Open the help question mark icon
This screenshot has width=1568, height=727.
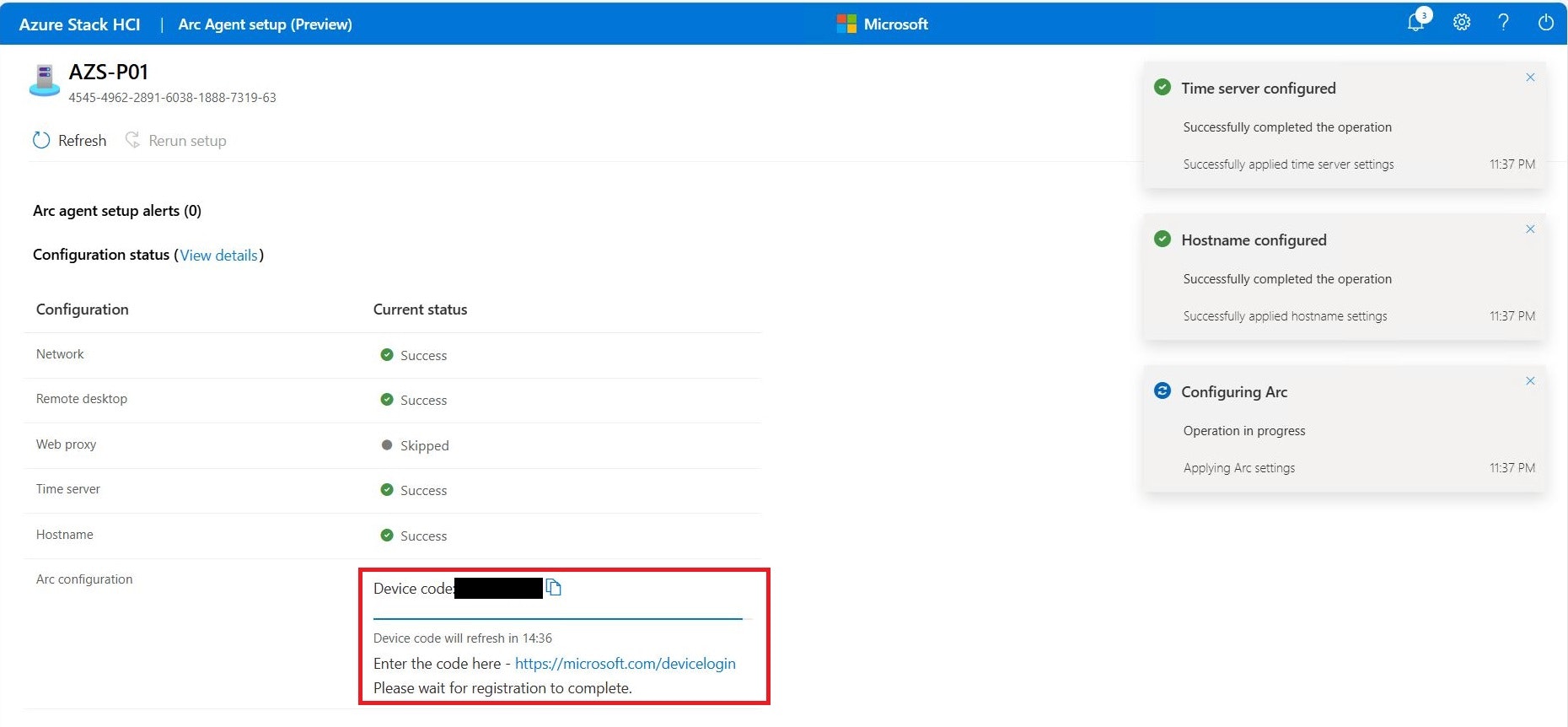(x=1503, y=23)
